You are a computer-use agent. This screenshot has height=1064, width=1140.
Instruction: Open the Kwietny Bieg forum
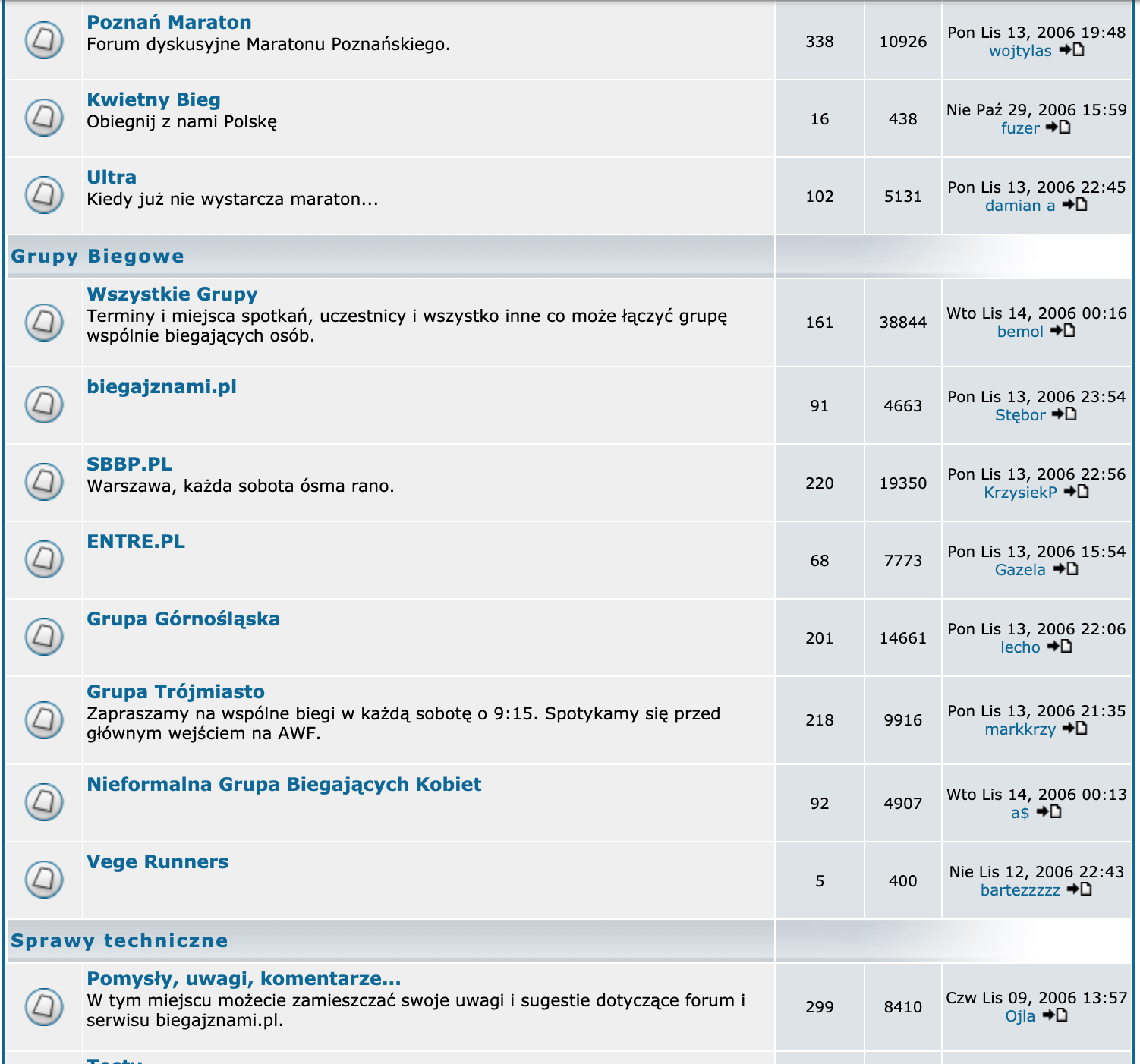(x=153, y=100)
